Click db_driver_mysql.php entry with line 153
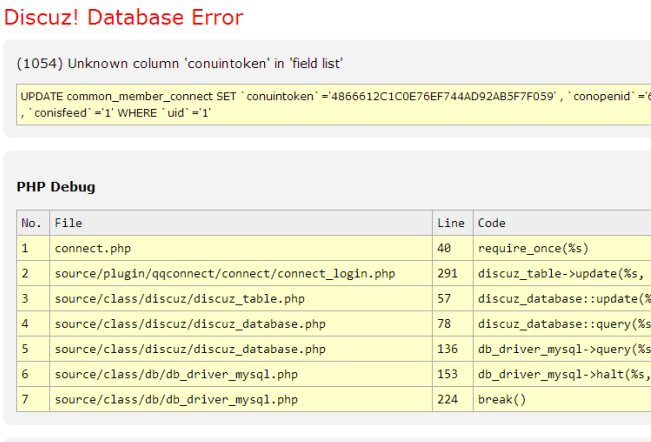Image resolution: width=651 pixels, height=442 pixels. (176, 374)
